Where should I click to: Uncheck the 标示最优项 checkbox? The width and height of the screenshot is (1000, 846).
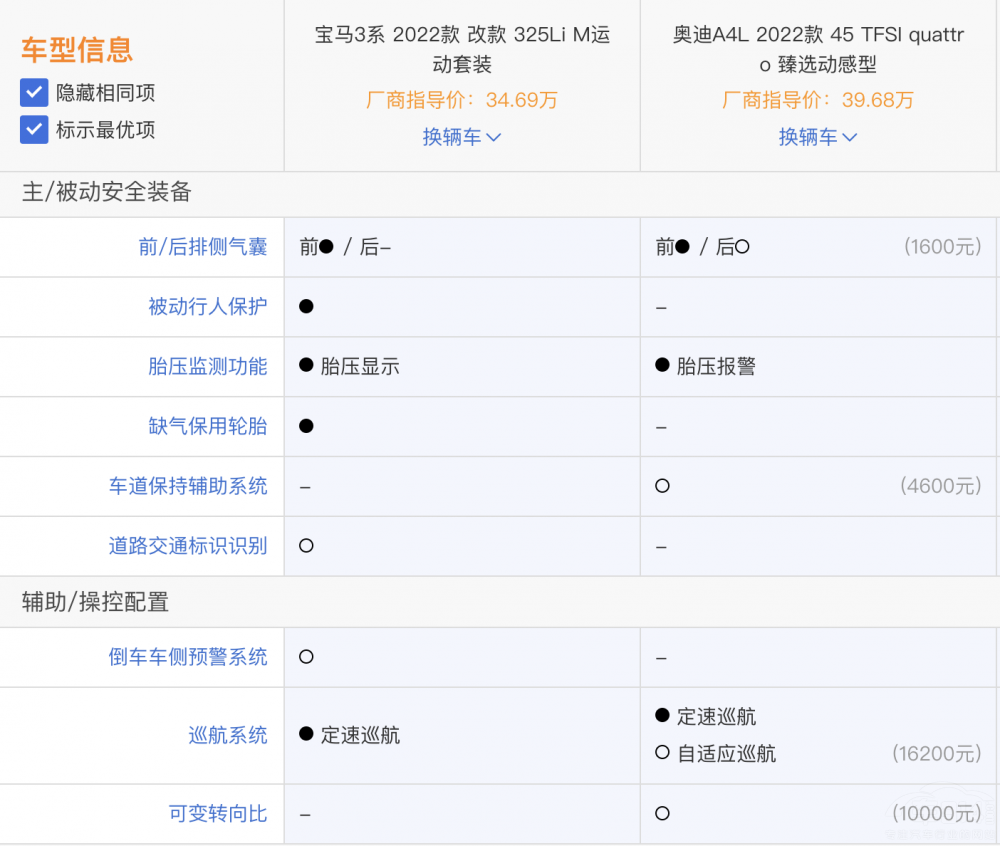pyautogui.click(x=35, y=129)
